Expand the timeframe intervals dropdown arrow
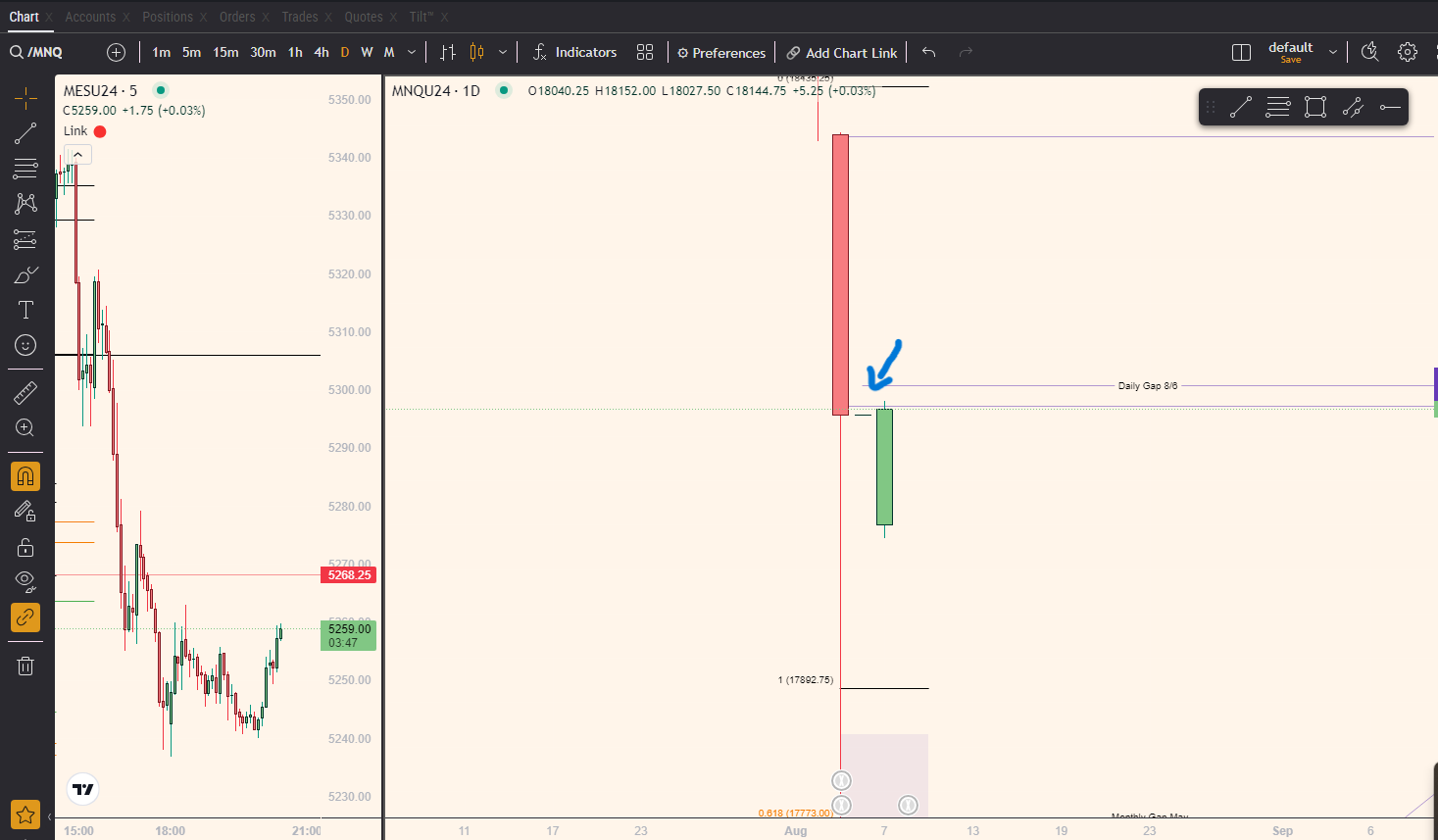The height and width of the screenshot is (840, 1438). click(x=412, y=52)
